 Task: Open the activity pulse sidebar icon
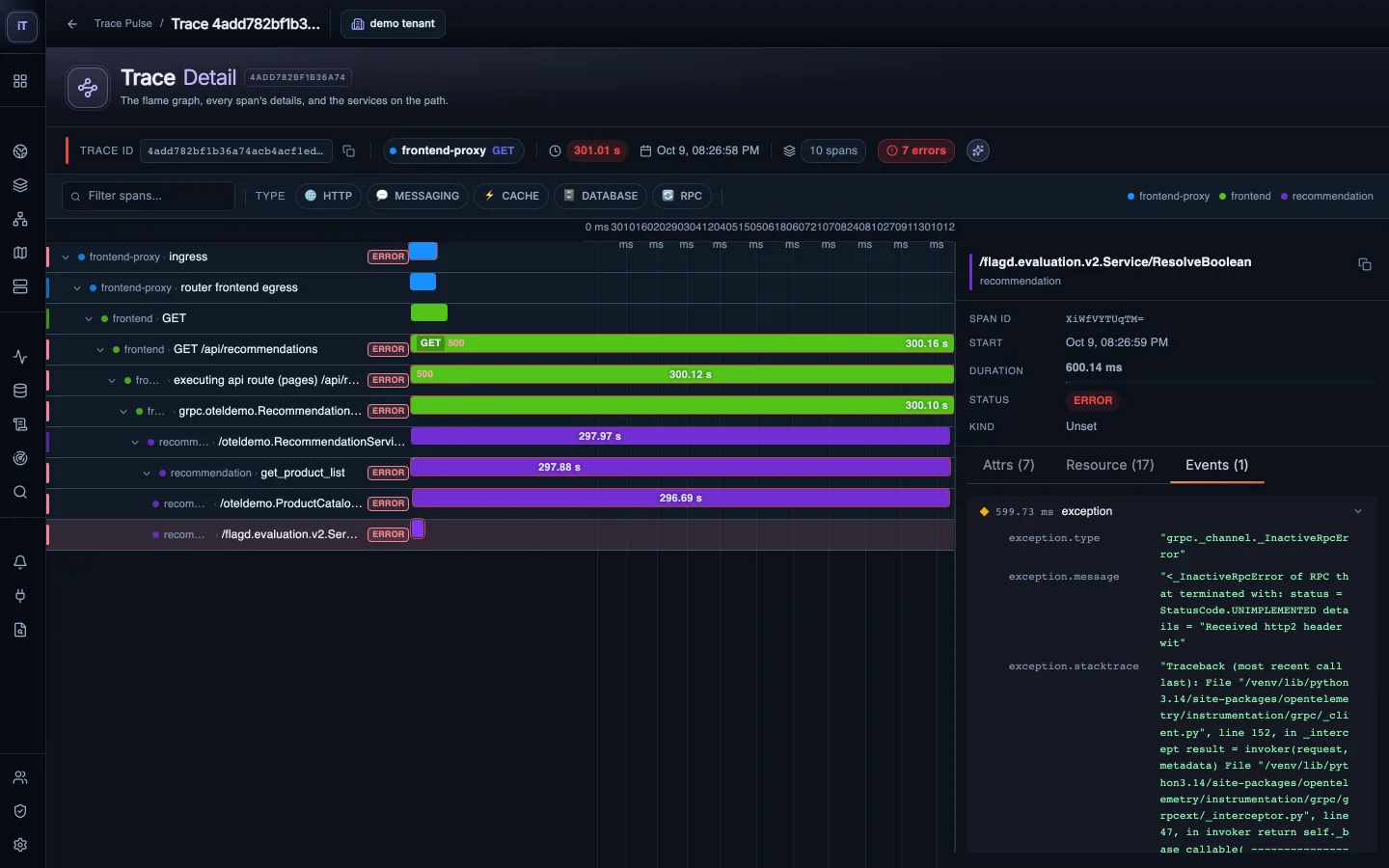(x=20, y=357)
